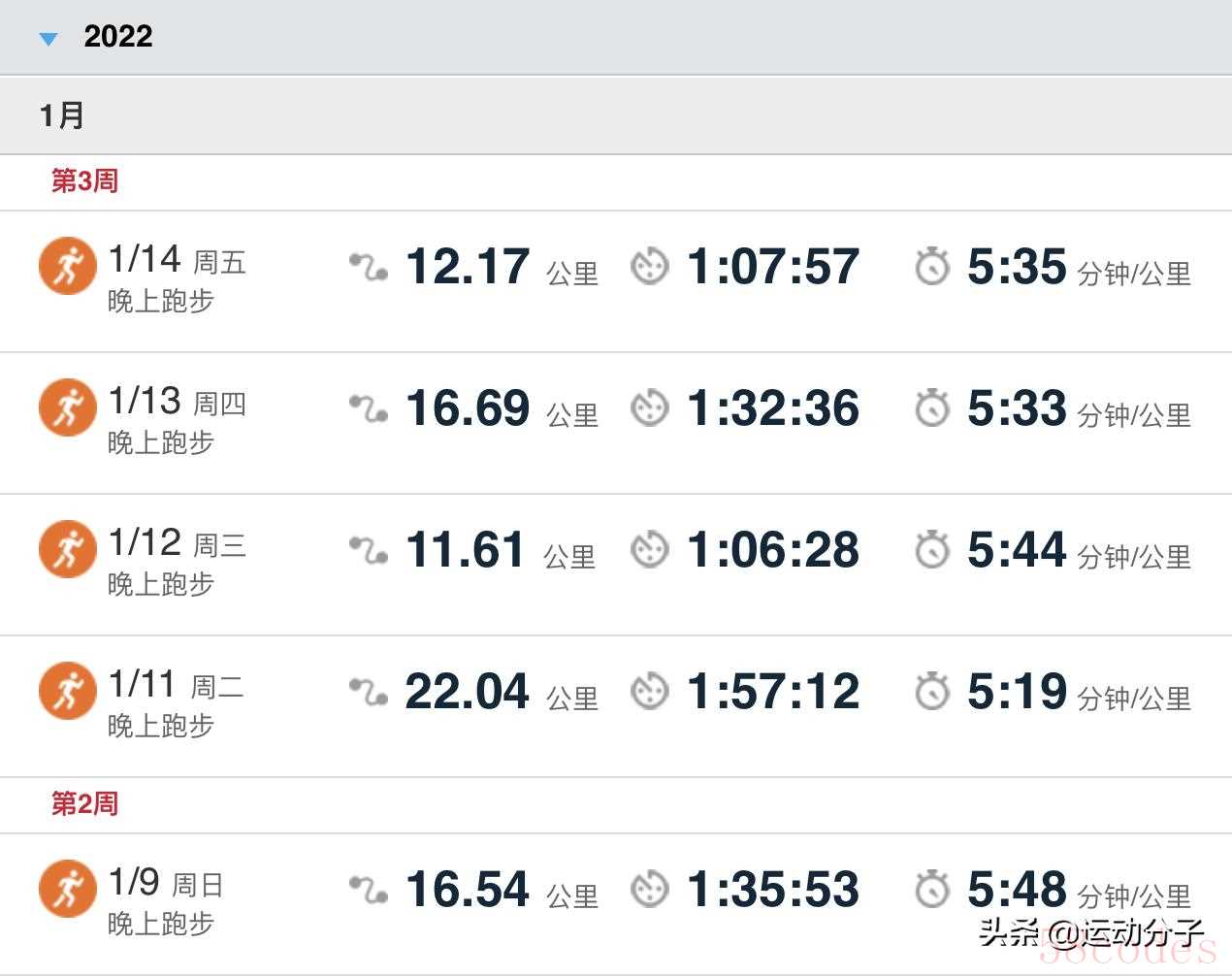Click the running icon for 1/12

(x=68, y=549)
